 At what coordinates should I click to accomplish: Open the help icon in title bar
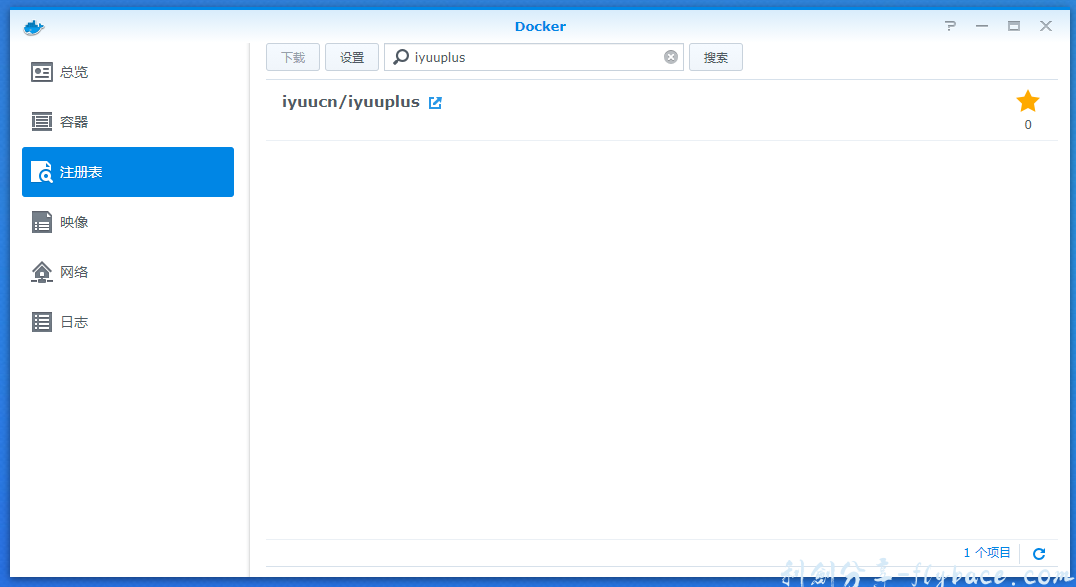(949, 26)
